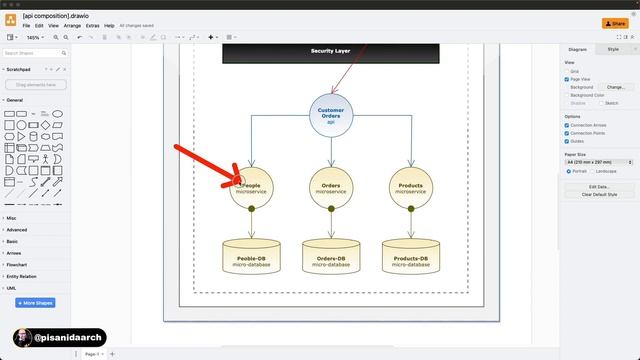Select the actor stick figure shape
The image size is (640, 360).
pyautogui.click(x=45, y=159)
